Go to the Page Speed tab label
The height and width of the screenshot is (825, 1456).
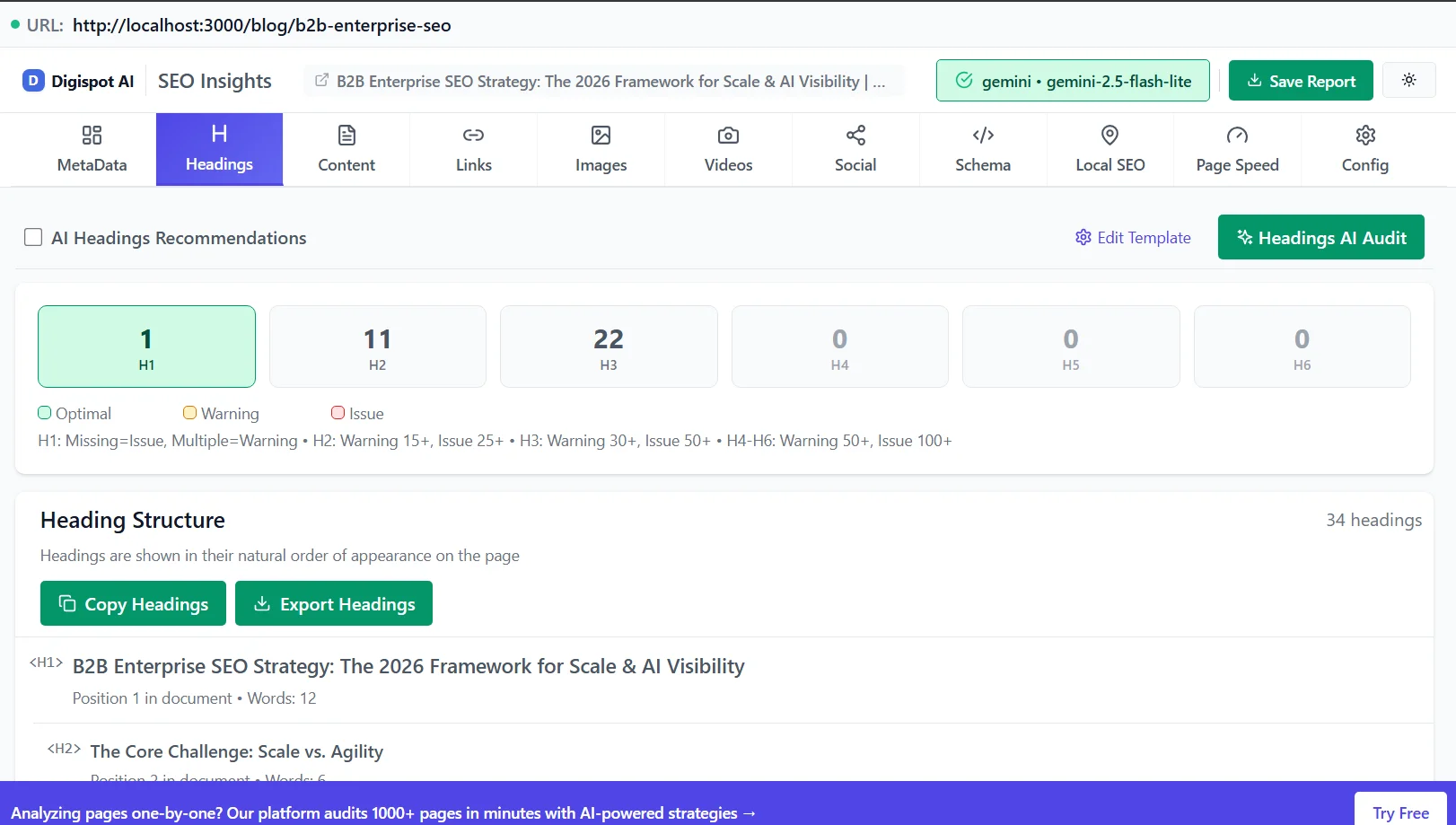pyautogui.click(x=1238, y=165)
